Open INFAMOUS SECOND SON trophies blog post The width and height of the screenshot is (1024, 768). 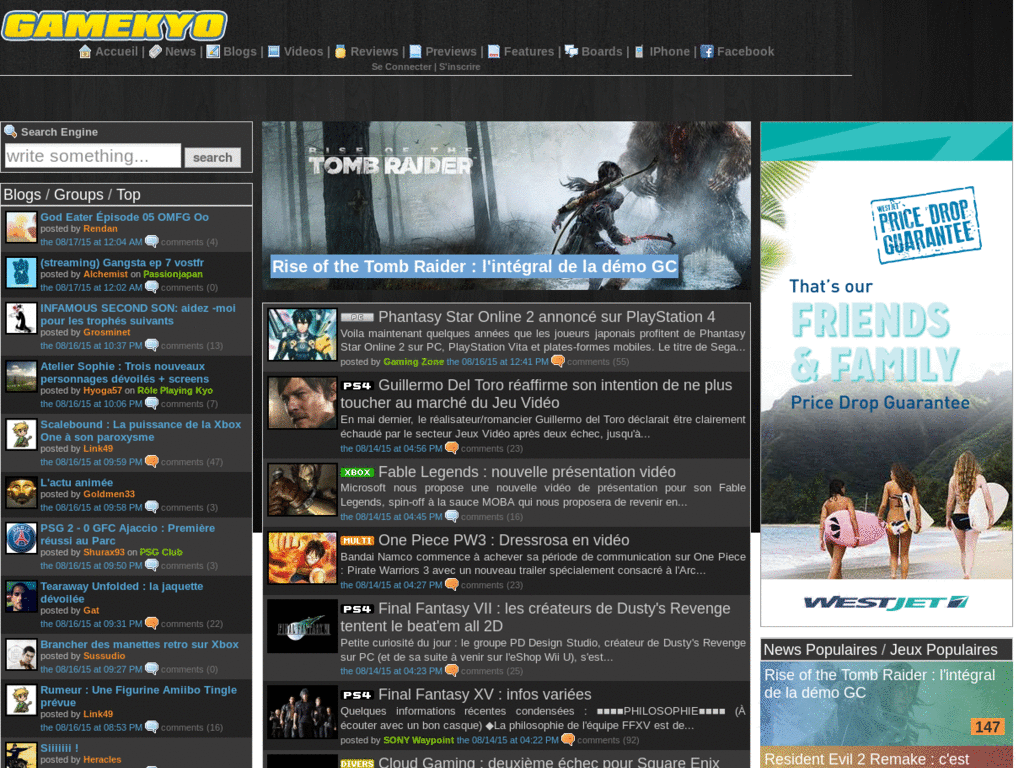[x=138, y=314]
